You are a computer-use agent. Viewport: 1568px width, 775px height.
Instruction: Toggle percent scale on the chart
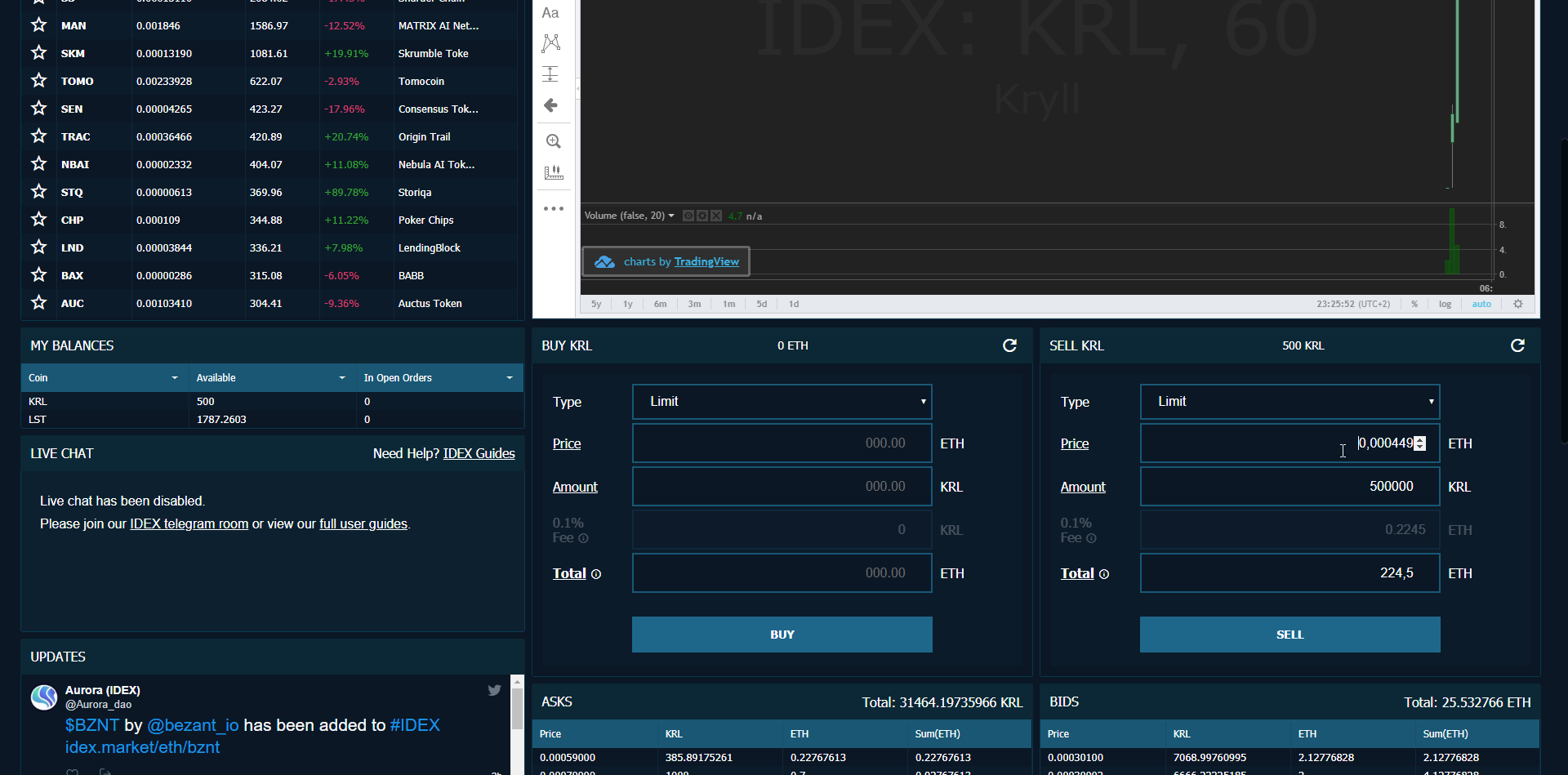[1414, 304]
